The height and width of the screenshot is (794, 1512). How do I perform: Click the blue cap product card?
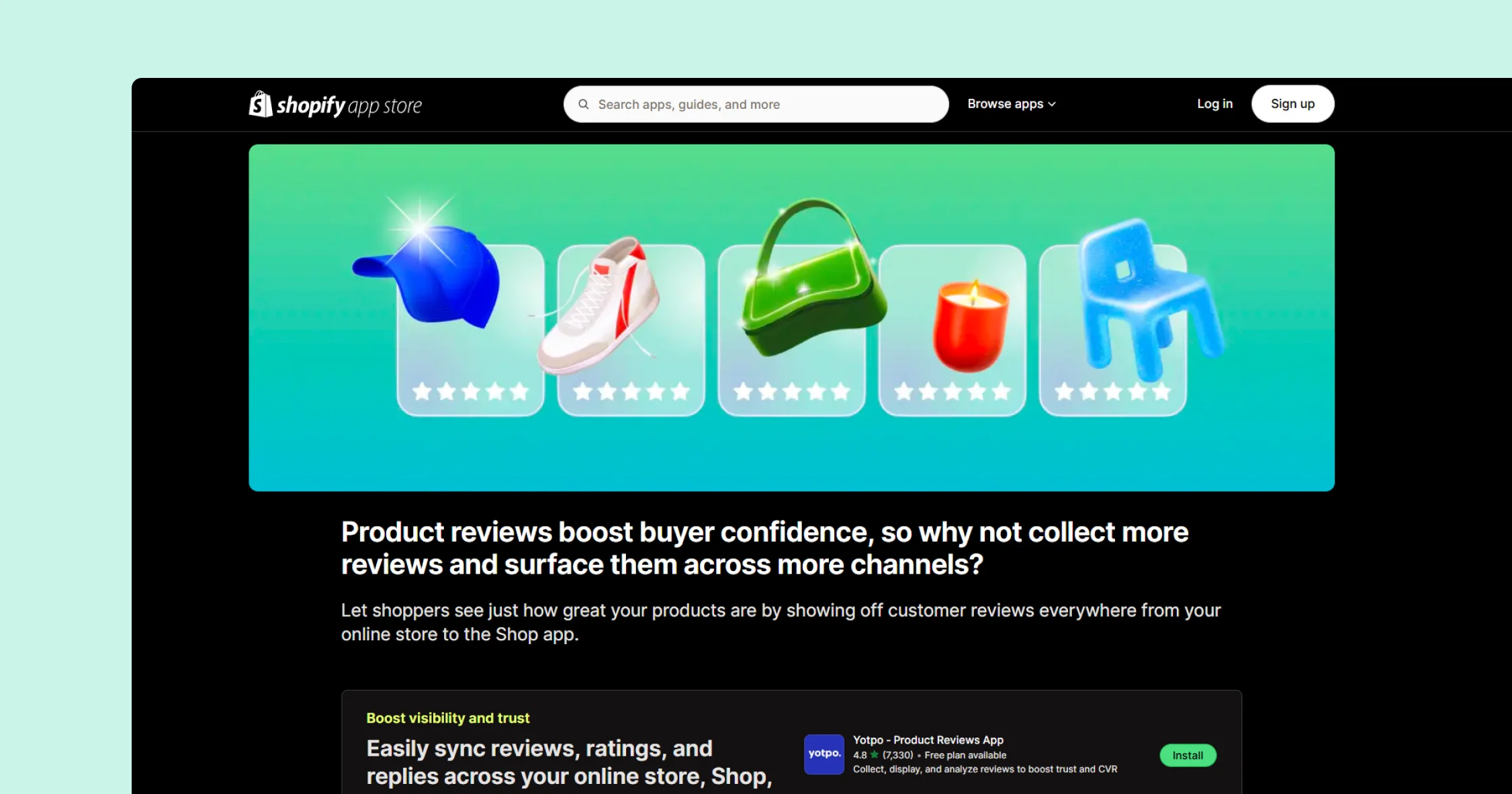click(x=470, y=329)
